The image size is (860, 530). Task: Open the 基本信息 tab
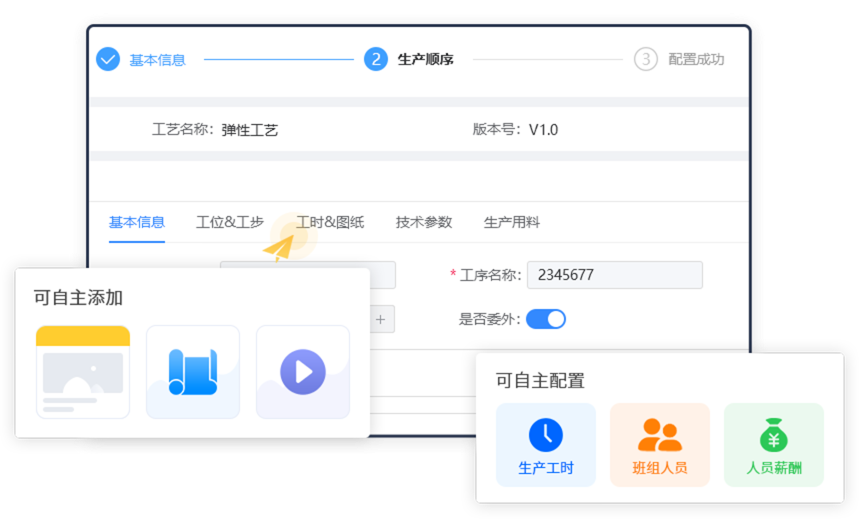point(137,222)
